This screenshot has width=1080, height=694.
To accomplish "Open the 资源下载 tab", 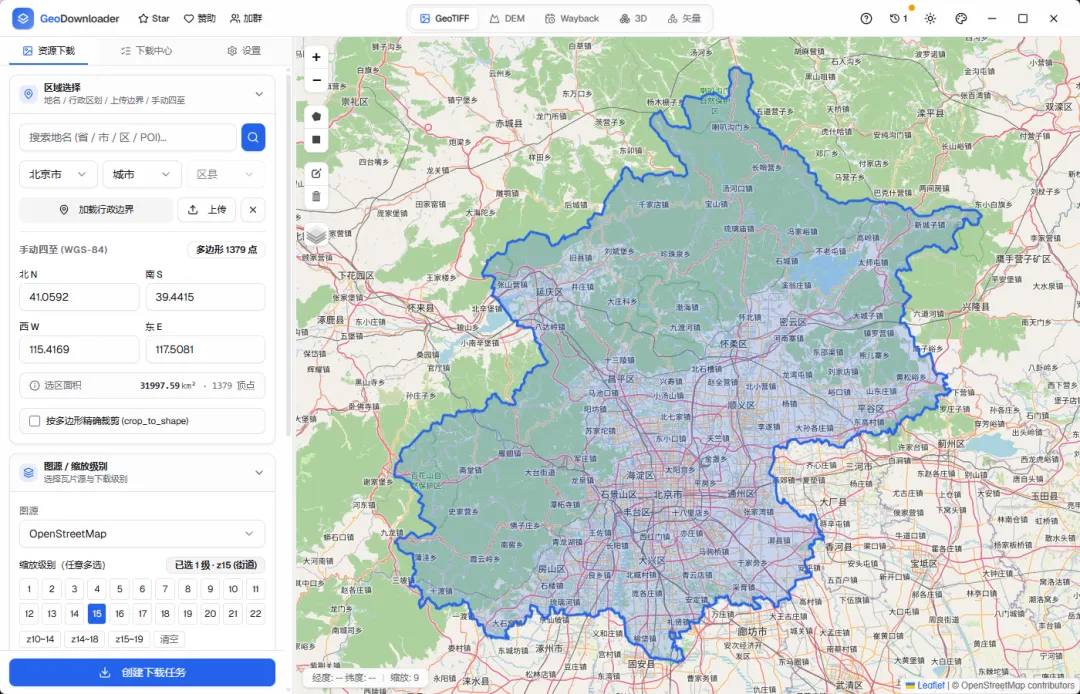I will pyautogui.click(x=48, y=50).
